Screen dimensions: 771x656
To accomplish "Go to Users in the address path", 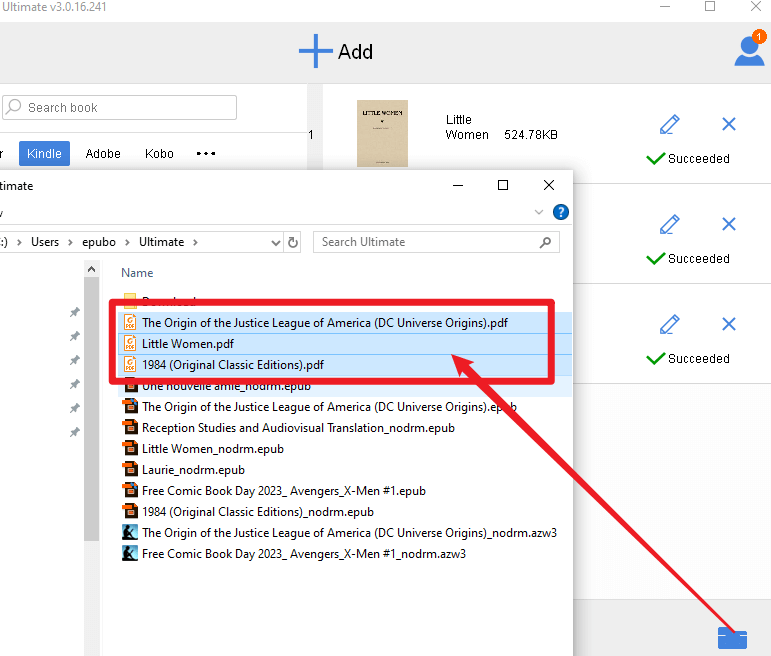I will (45, 242).
